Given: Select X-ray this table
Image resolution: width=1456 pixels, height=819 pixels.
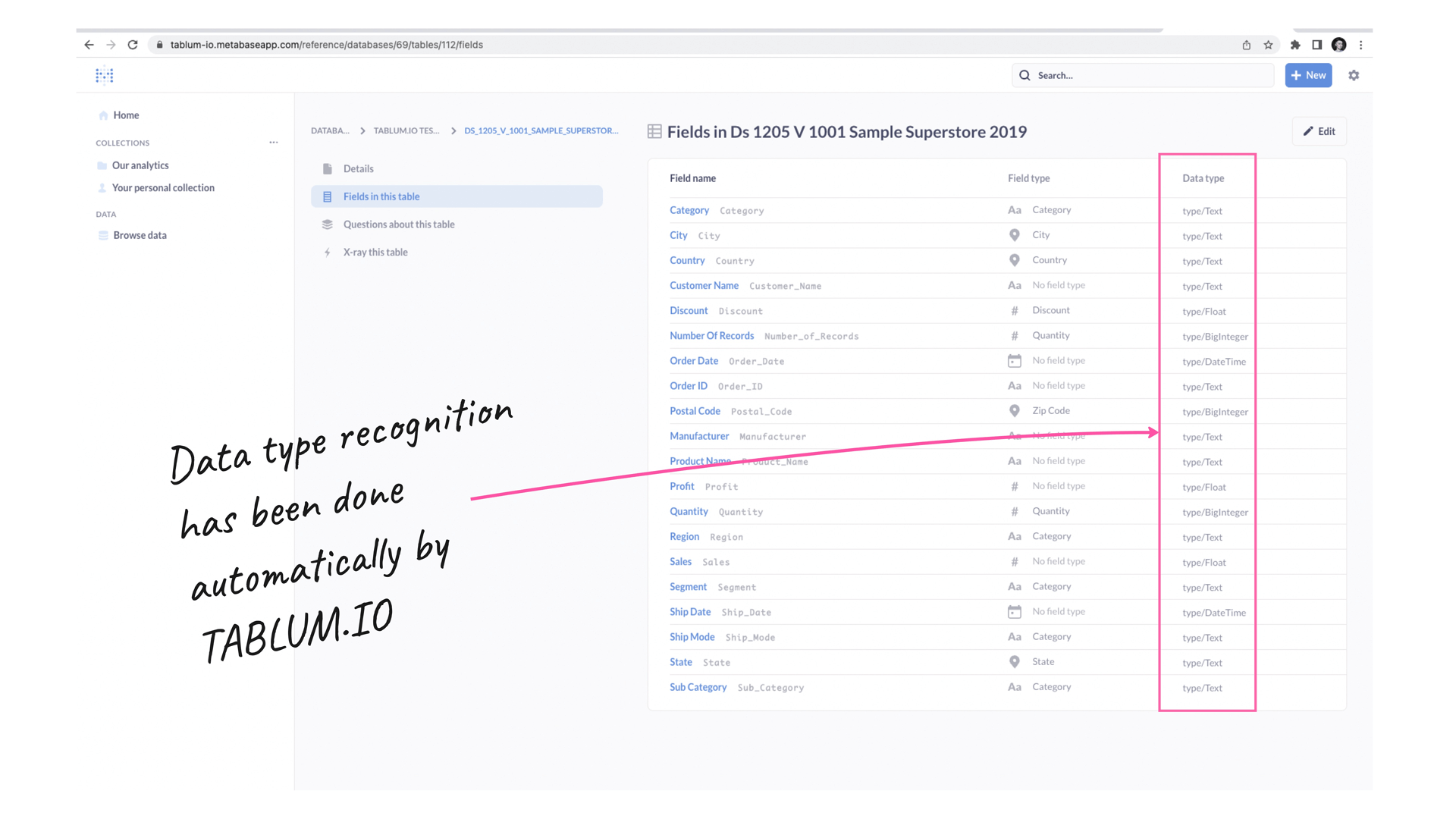Looking at the screenshot, I should (457, 253).
